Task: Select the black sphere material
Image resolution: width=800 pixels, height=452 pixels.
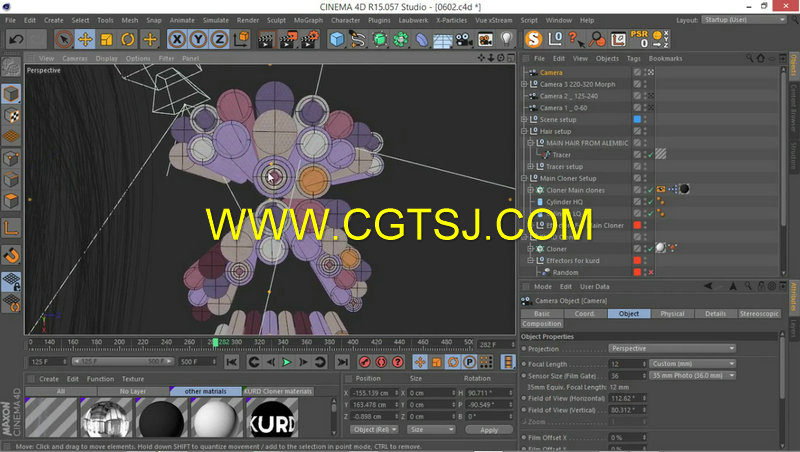Action: click(161, 418)
